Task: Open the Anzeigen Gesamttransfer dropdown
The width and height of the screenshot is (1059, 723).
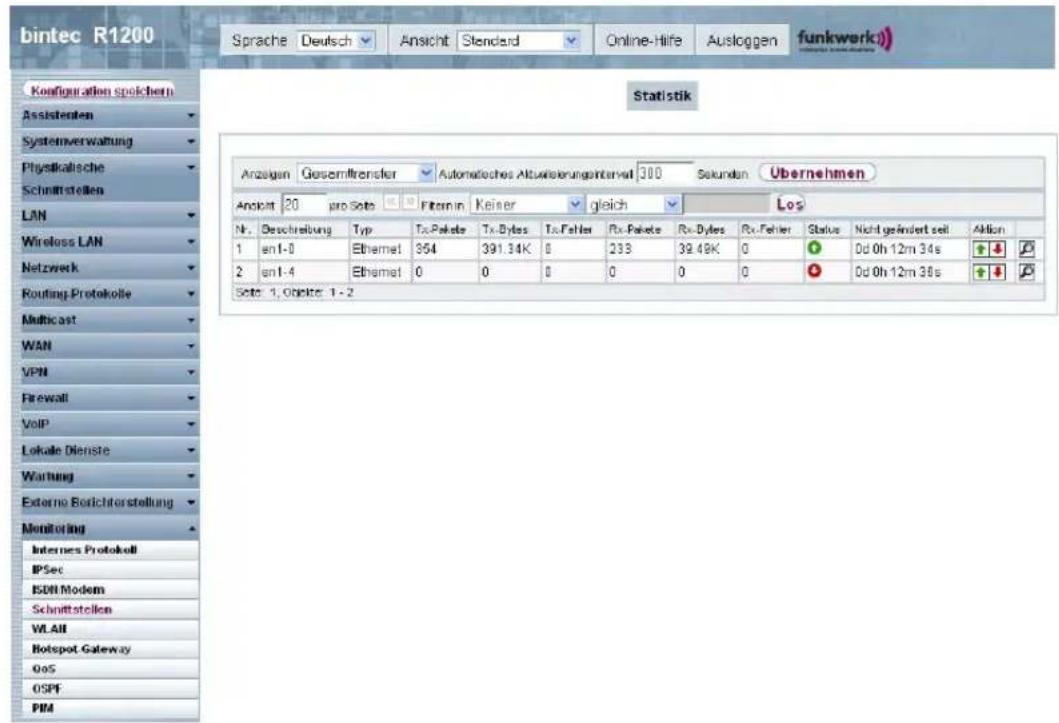Action: pyautogui.click(x=366, y=173)
